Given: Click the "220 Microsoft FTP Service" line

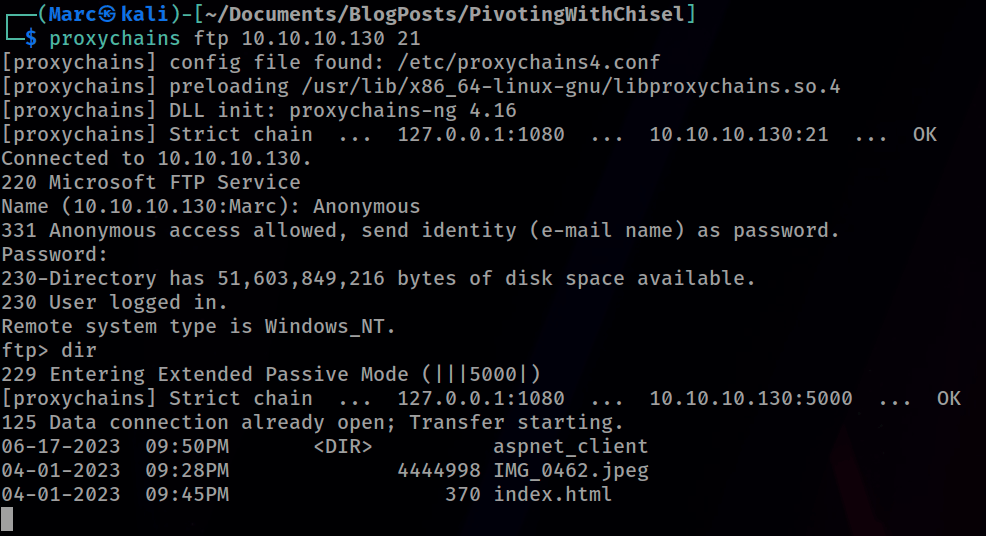Looking at the screenshot, I should (x=150, y=182).
